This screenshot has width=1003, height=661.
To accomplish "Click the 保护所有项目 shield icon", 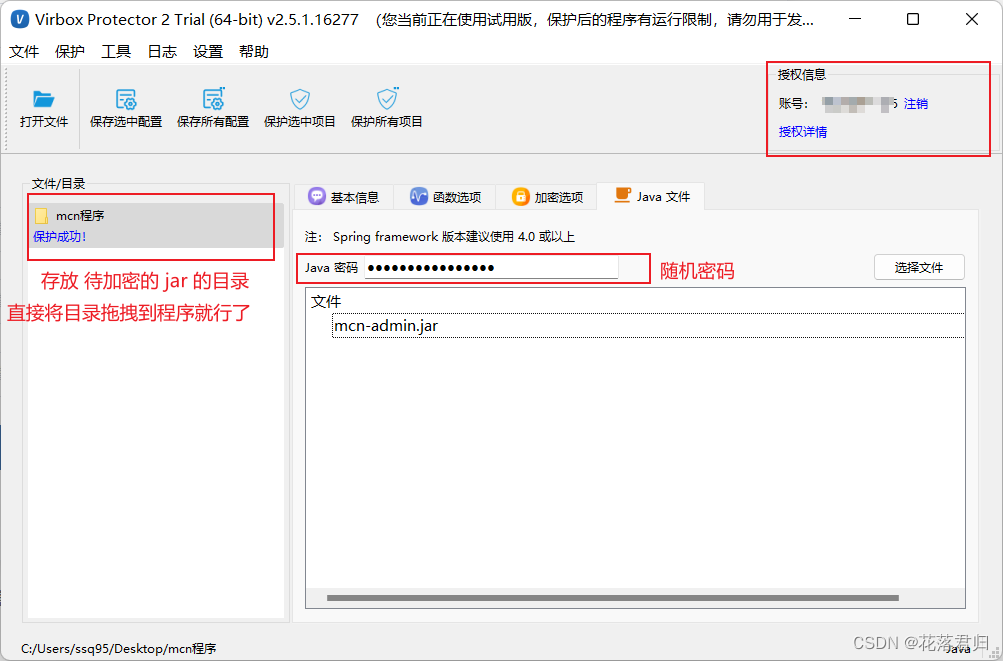I will (x=386, y=99).
